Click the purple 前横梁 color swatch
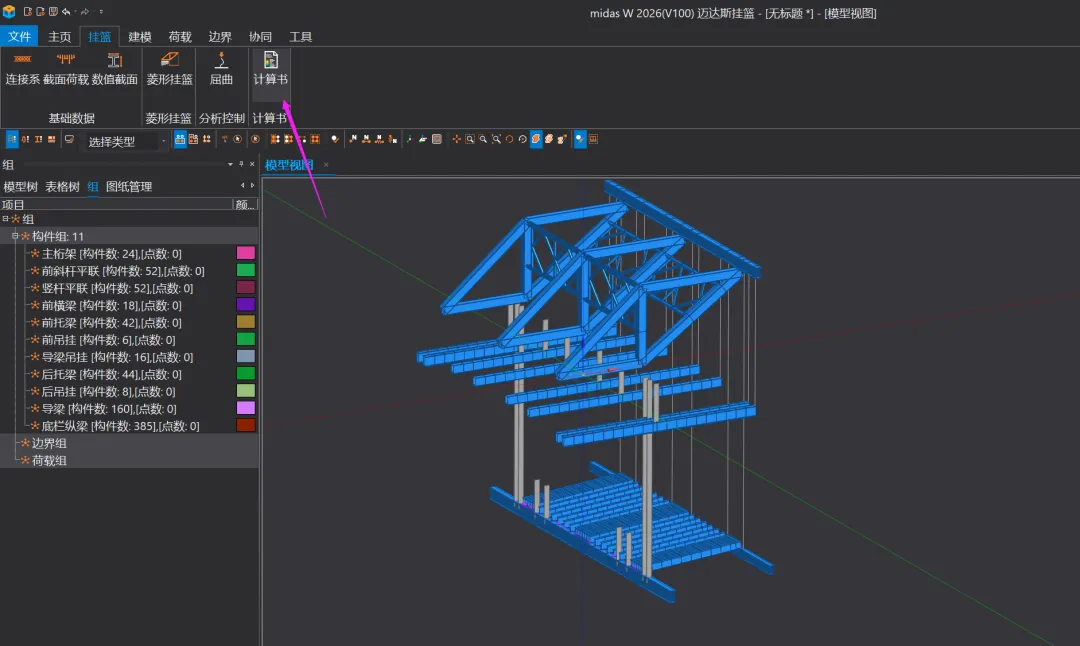1080x646 pixels. pyautogui.click(x=245, y=305)
